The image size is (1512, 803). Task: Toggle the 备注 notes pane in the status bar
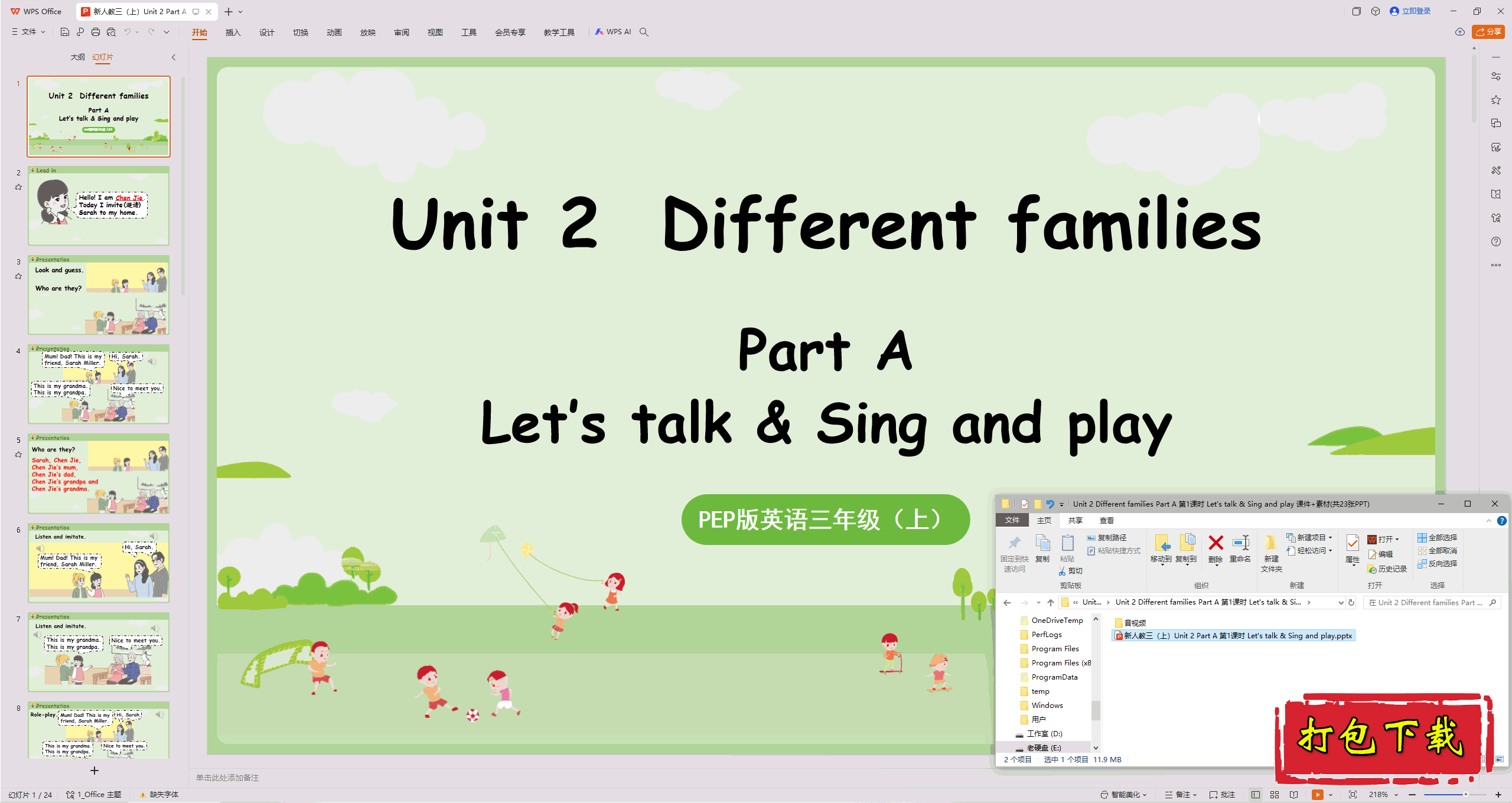pos(1181,795)
